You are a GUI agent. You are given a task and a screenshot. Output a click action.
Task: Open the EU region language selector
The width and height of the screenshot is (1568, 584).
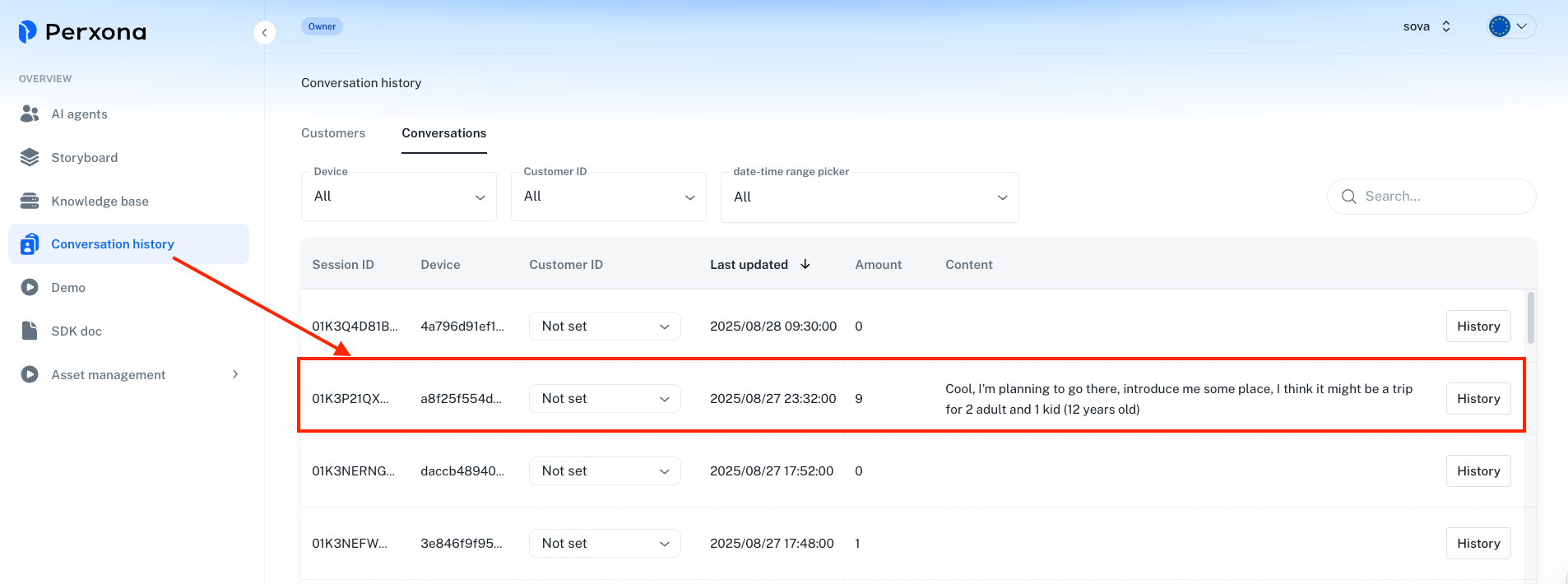[1510, 26]
